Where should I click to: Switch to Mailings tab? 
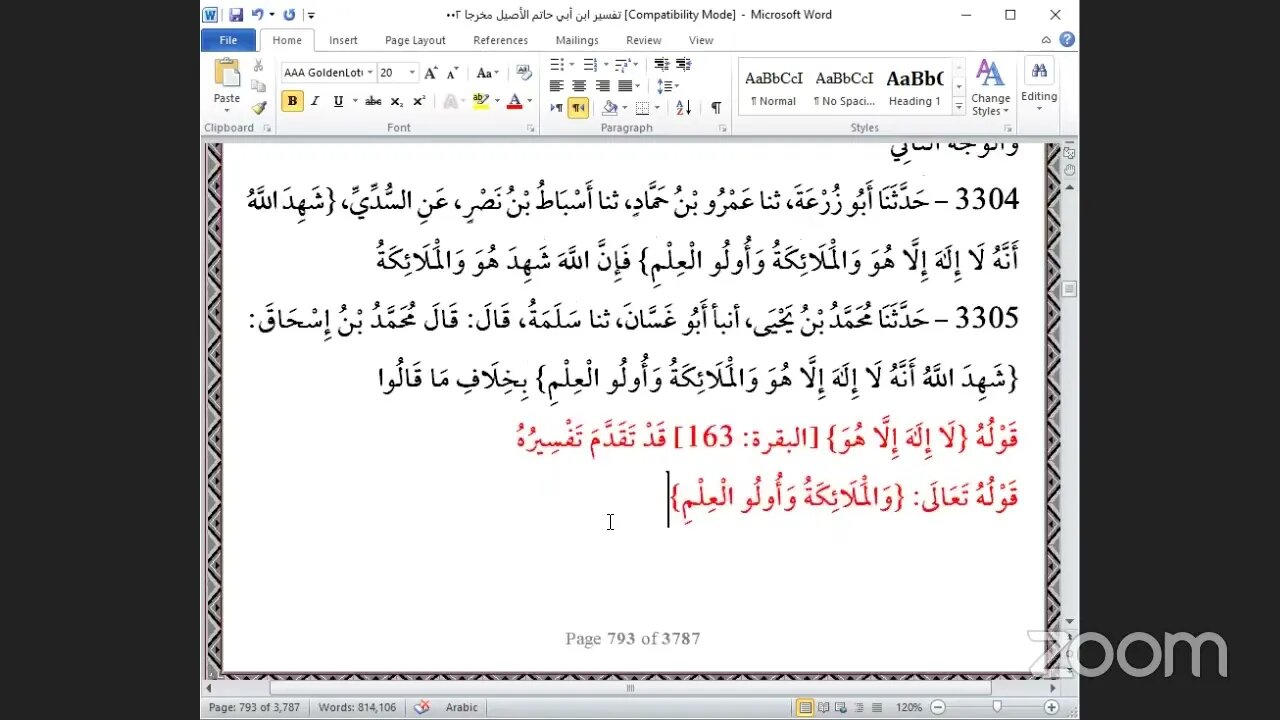pyautogui.click(x=577, y=40)
